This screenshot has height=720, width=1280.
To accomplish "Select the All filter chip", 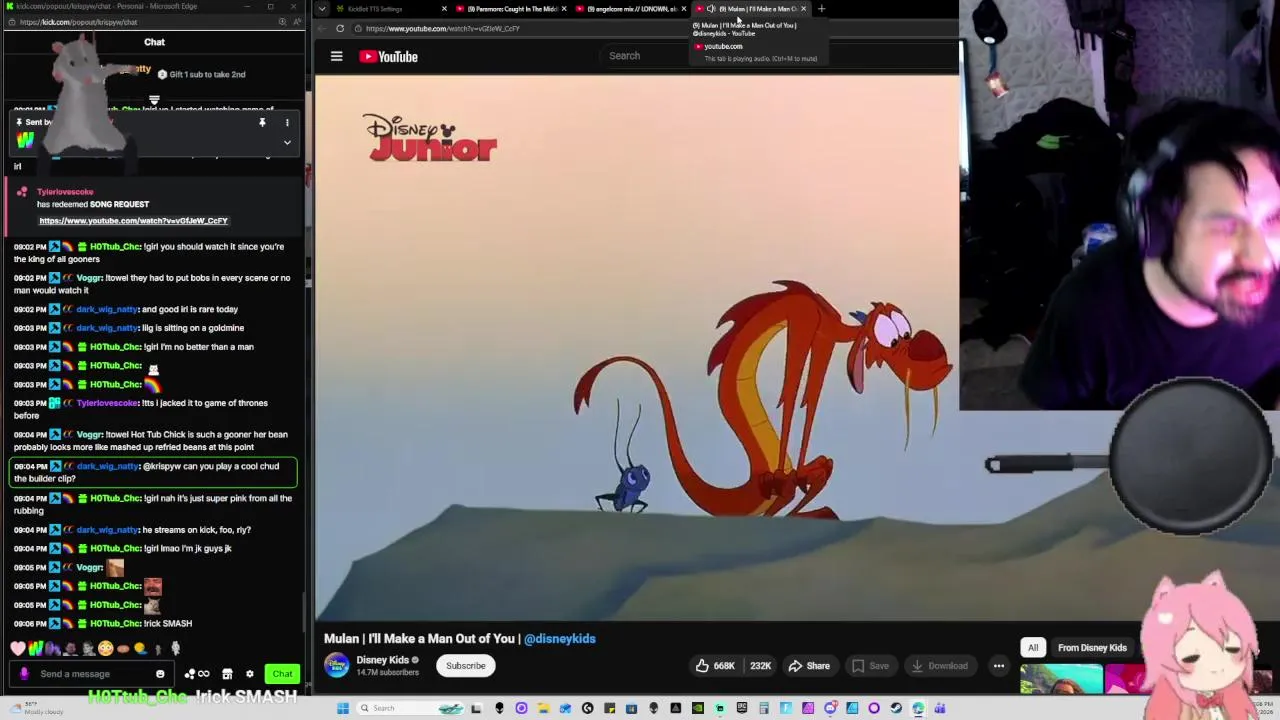I will 1033,647.
